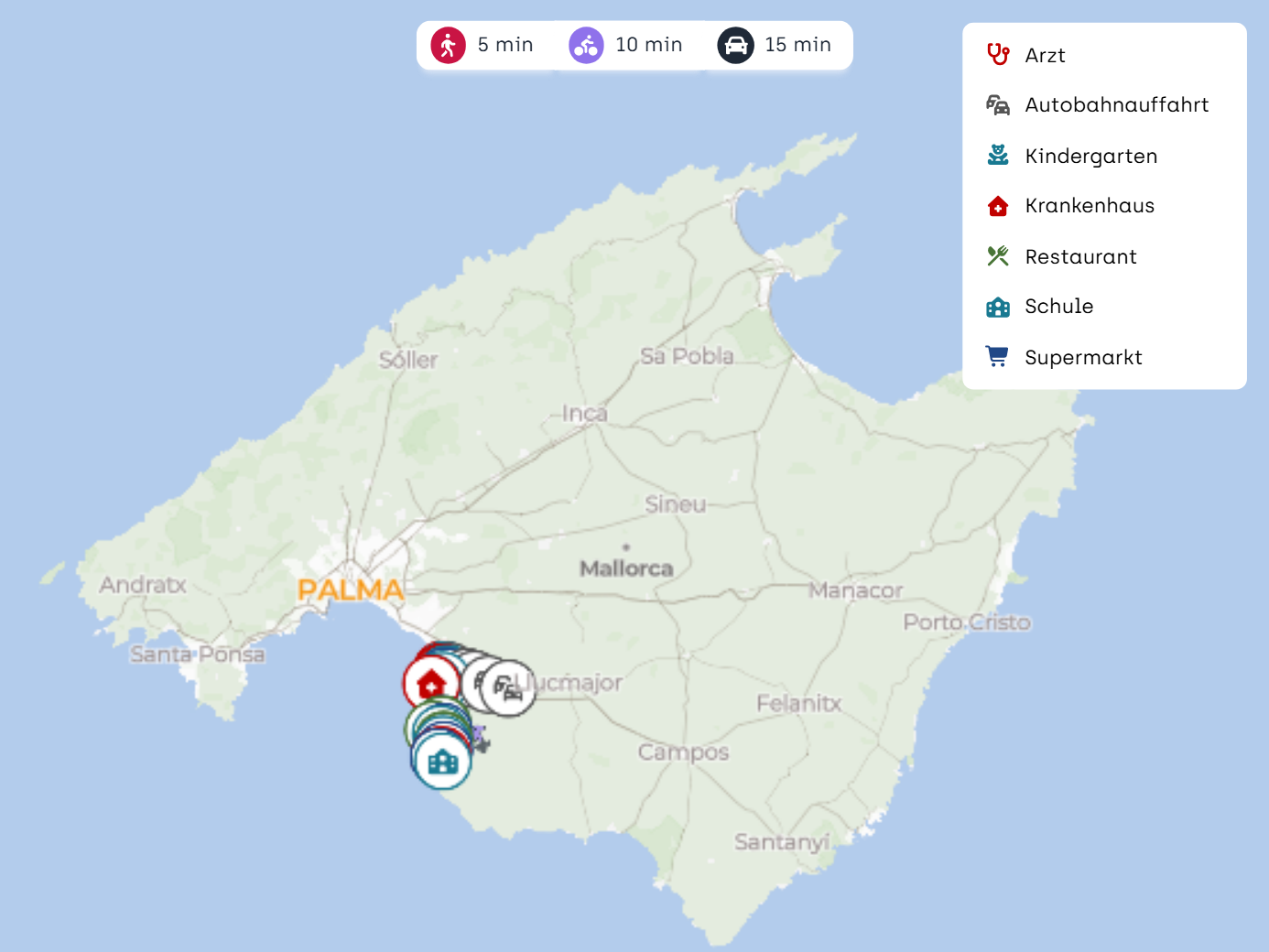Click the PALMA city label on map
The height and width of the screenshot is (952, 1269).
tap(351, 590)
